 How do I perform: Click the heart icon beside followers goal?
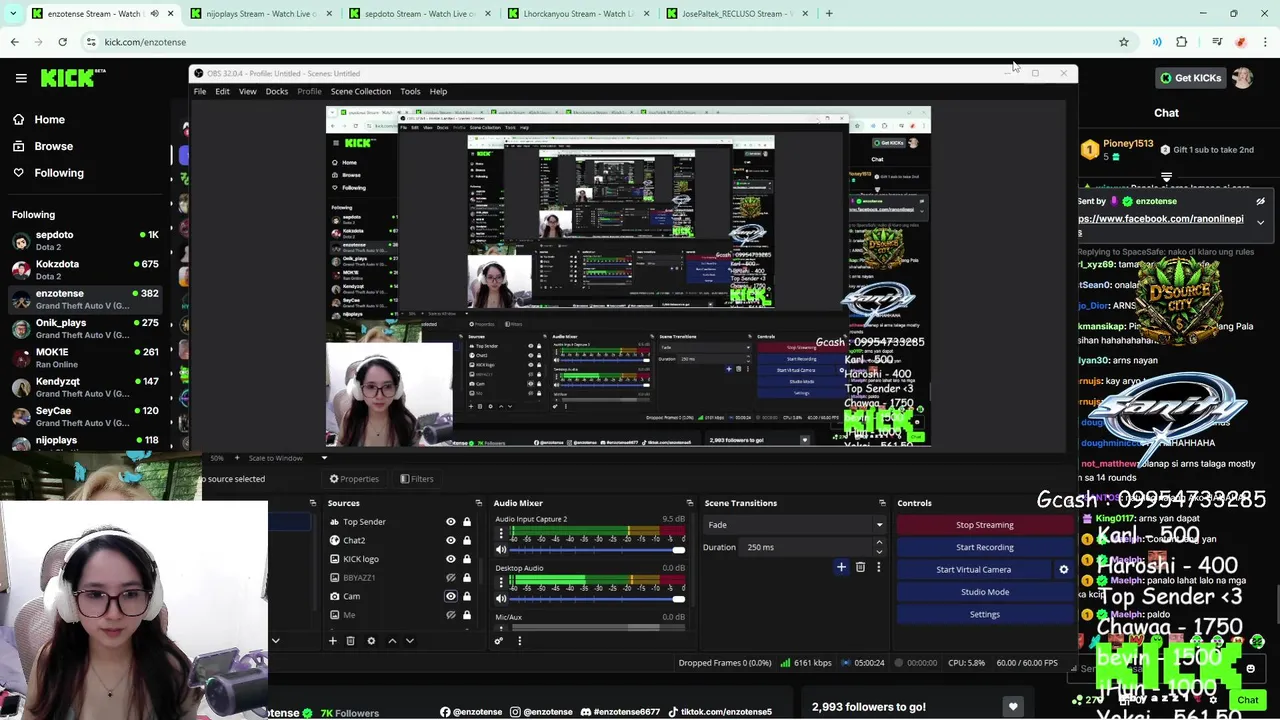(1013, 707)
